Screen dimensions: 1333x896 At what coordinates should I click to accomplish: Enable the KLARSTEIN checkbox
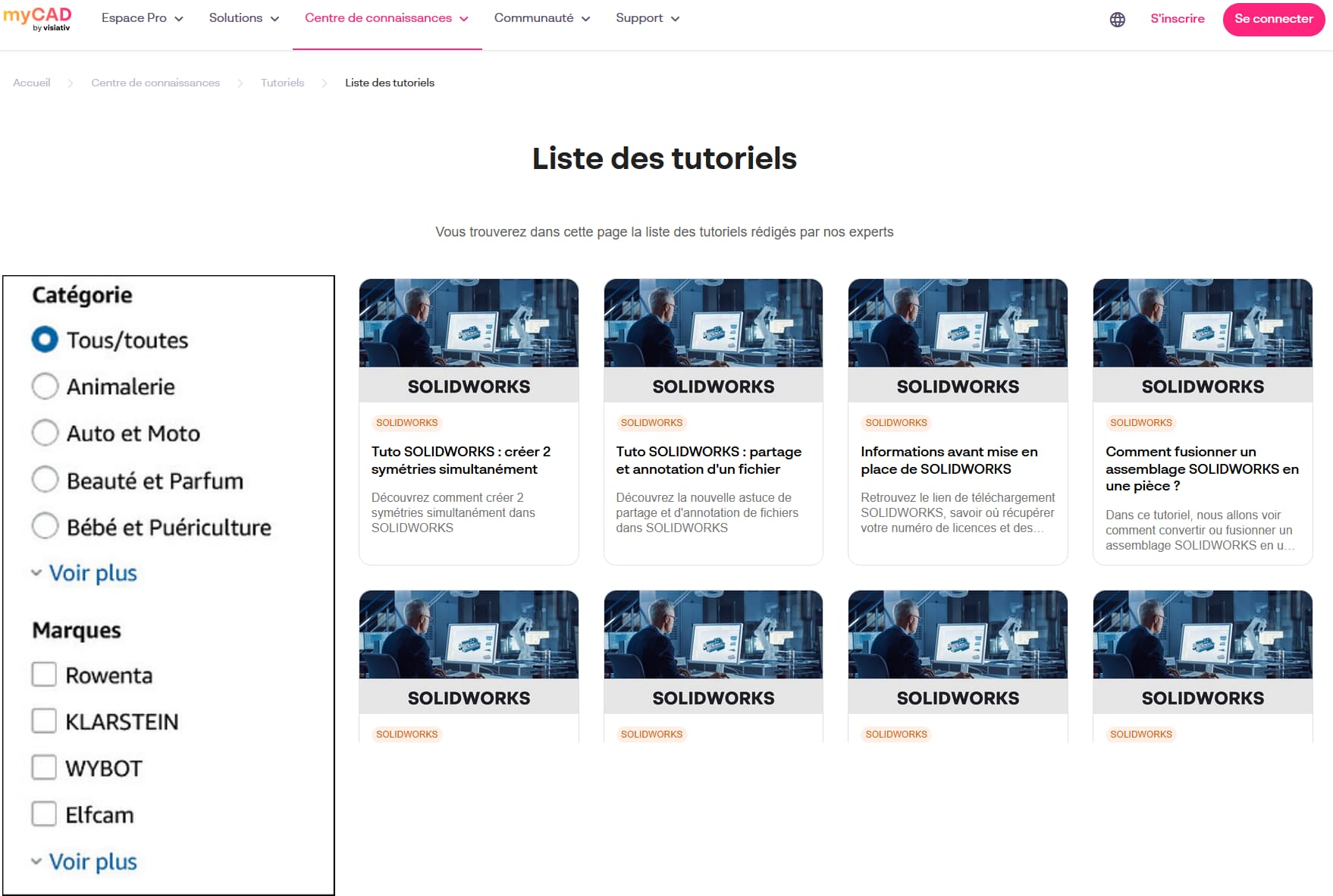[44, 721]
